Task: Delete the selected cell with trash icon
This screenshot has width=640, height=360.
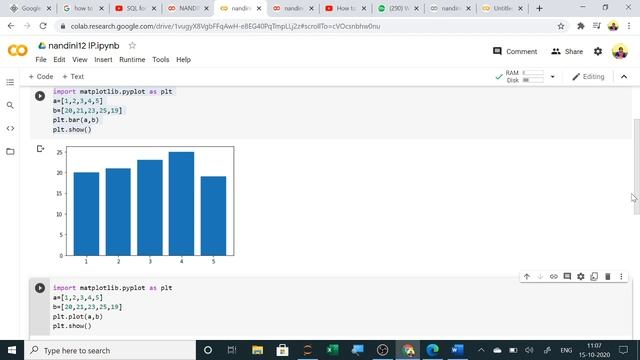Action: [x=607, y=276]
